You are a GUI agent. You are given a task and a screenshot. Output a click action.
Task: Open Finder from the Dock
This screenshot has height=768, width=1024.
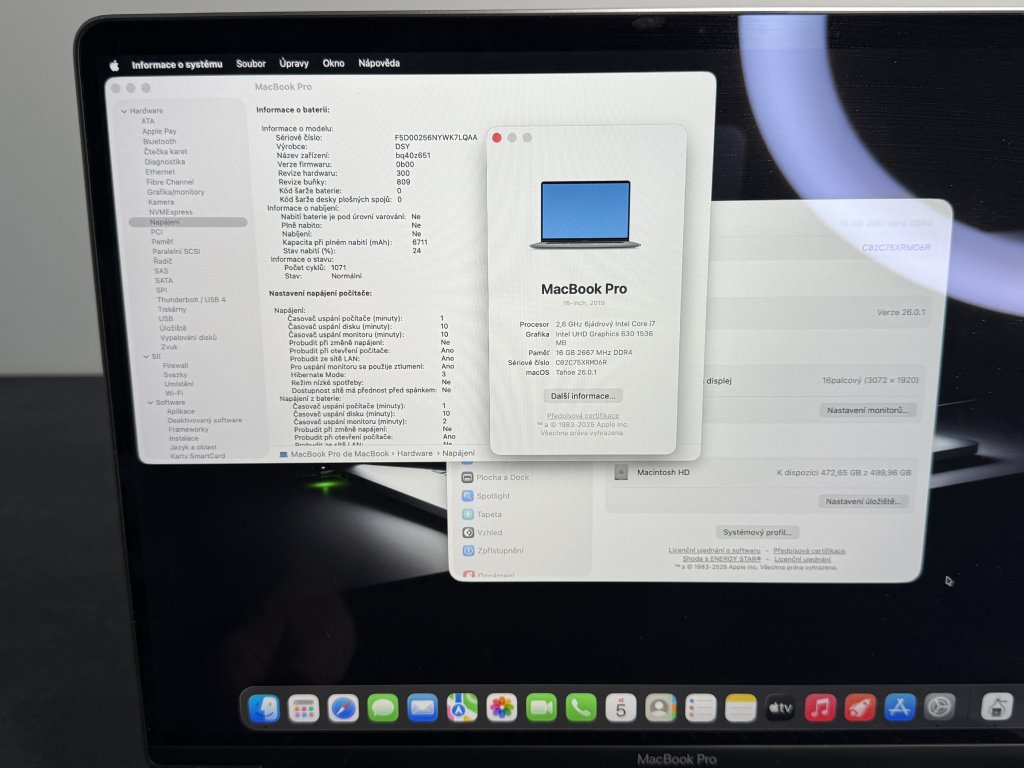coord(264,707)
